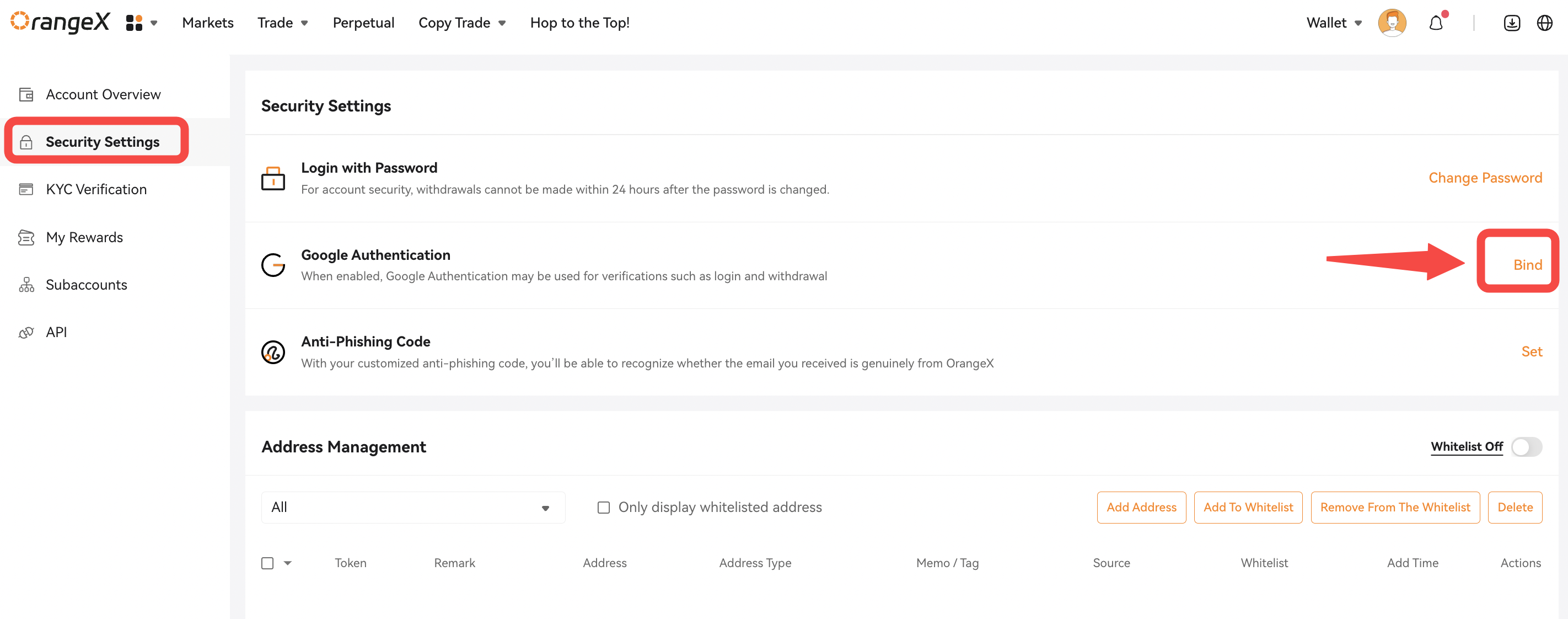
Task: Open Hop to the Top! page
Action: pos(579,23)
